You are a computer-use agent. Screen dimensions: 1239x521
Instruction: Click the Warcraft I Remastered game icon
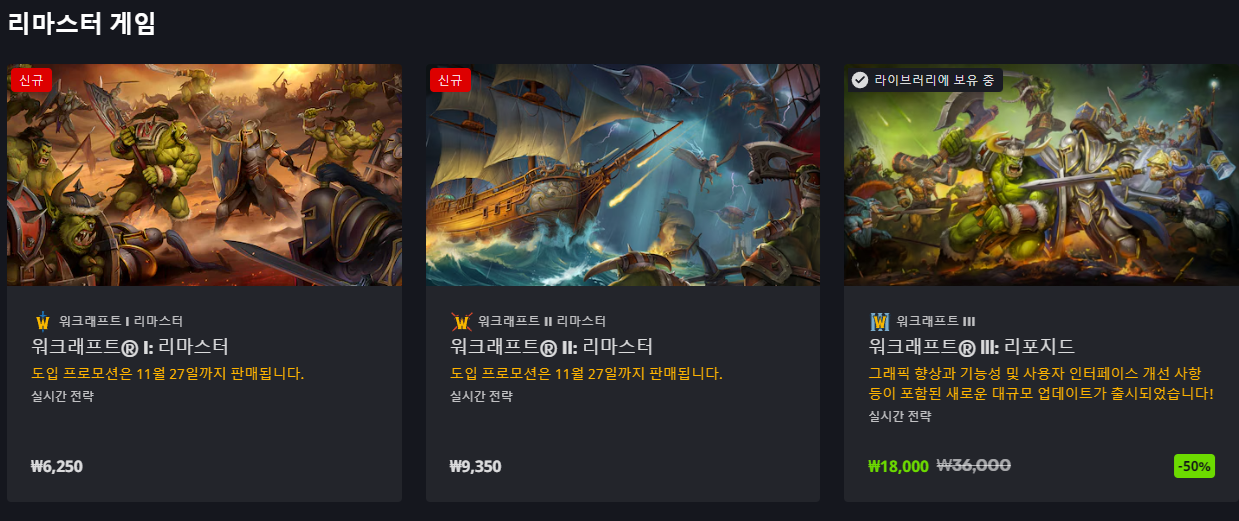pos(43,321)
